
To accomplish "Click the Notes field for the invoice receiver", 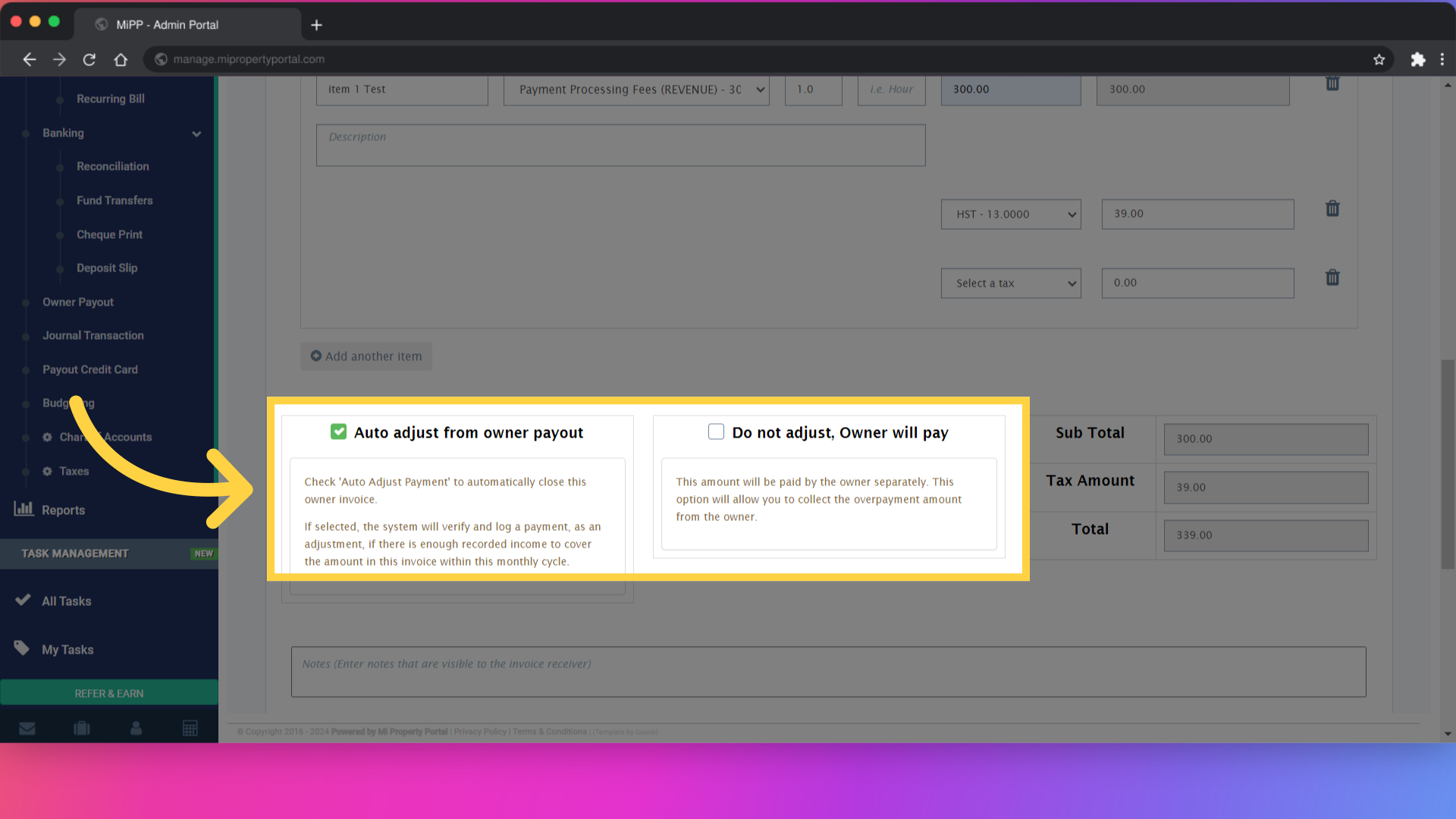I will click(827, 671).
